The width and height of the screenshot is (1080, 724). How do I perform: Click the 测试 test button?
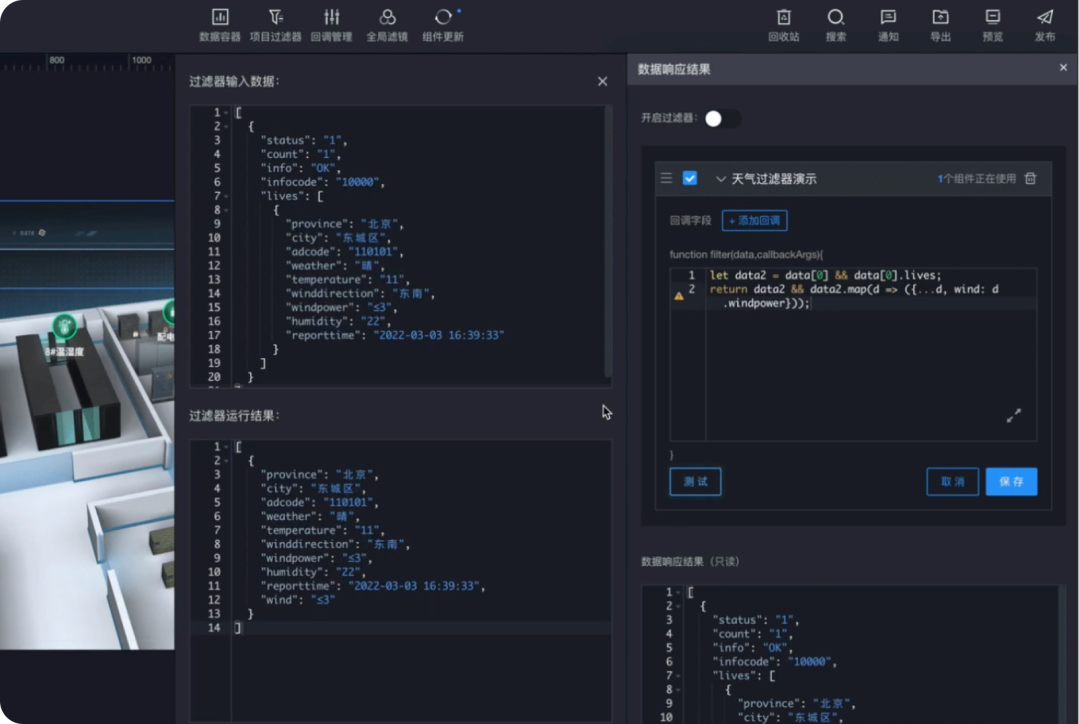tap(695, 482)
